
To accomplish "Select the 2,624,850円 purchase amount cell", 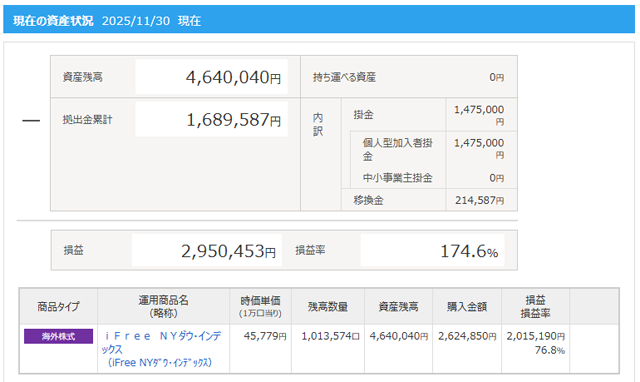I will click(467, 336).
